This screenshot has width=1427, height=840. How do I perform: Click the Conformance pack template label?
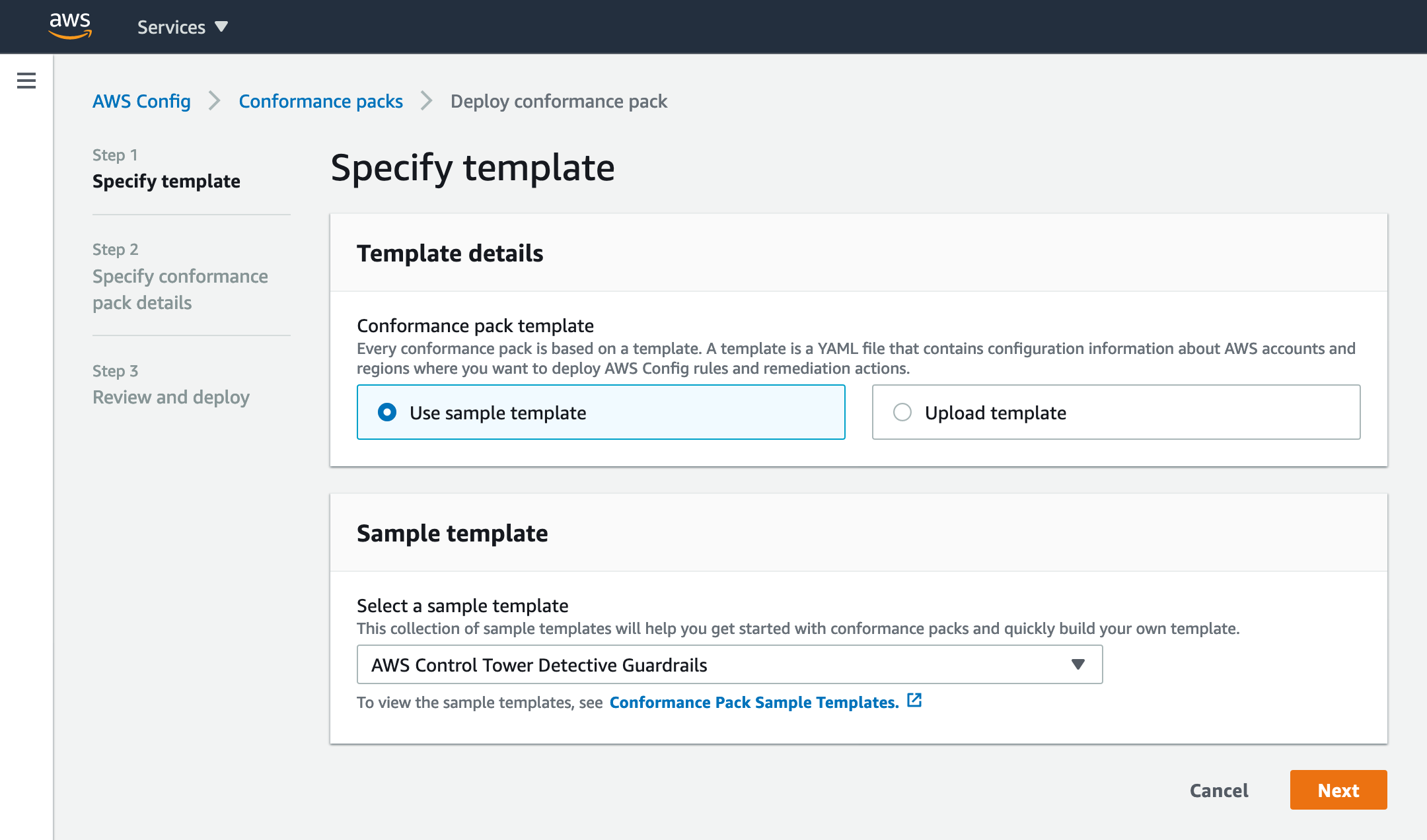(x=475, y=326)
